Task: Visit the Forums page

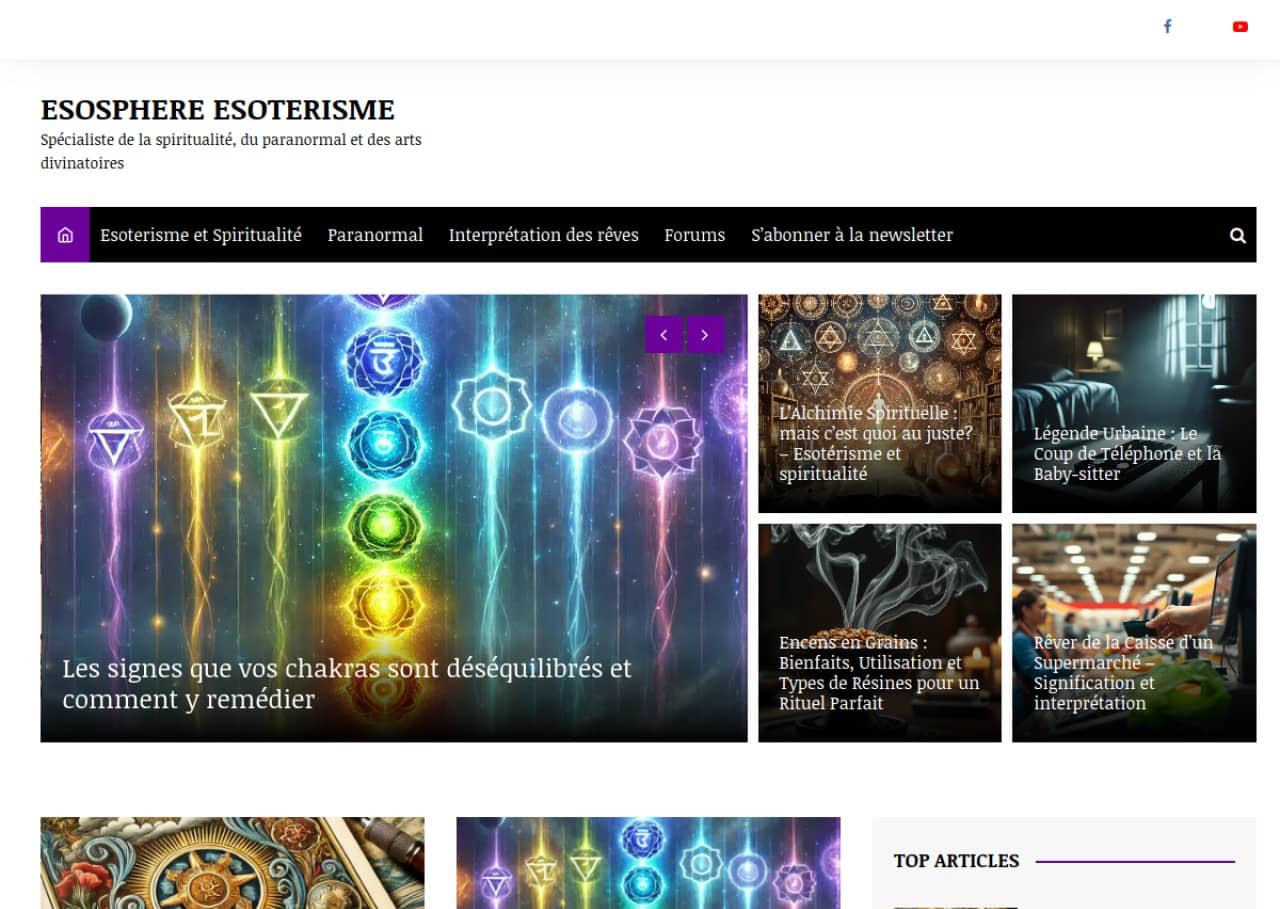Action: click(x=694, y=234)
